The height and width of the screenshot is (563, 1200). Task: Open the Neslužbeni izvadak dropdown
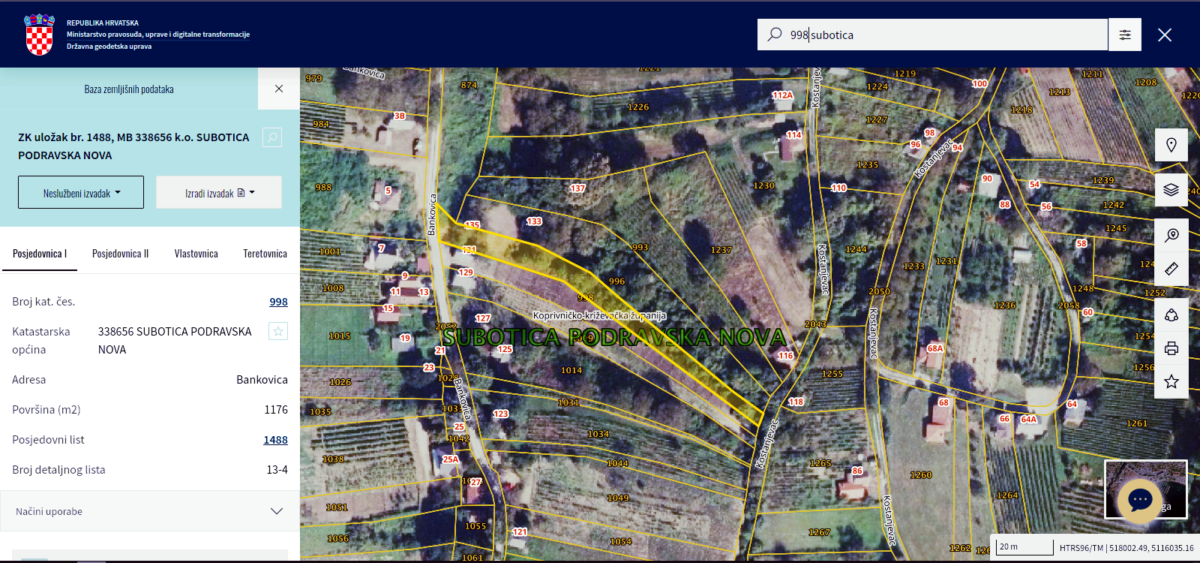tap(81, 192)
